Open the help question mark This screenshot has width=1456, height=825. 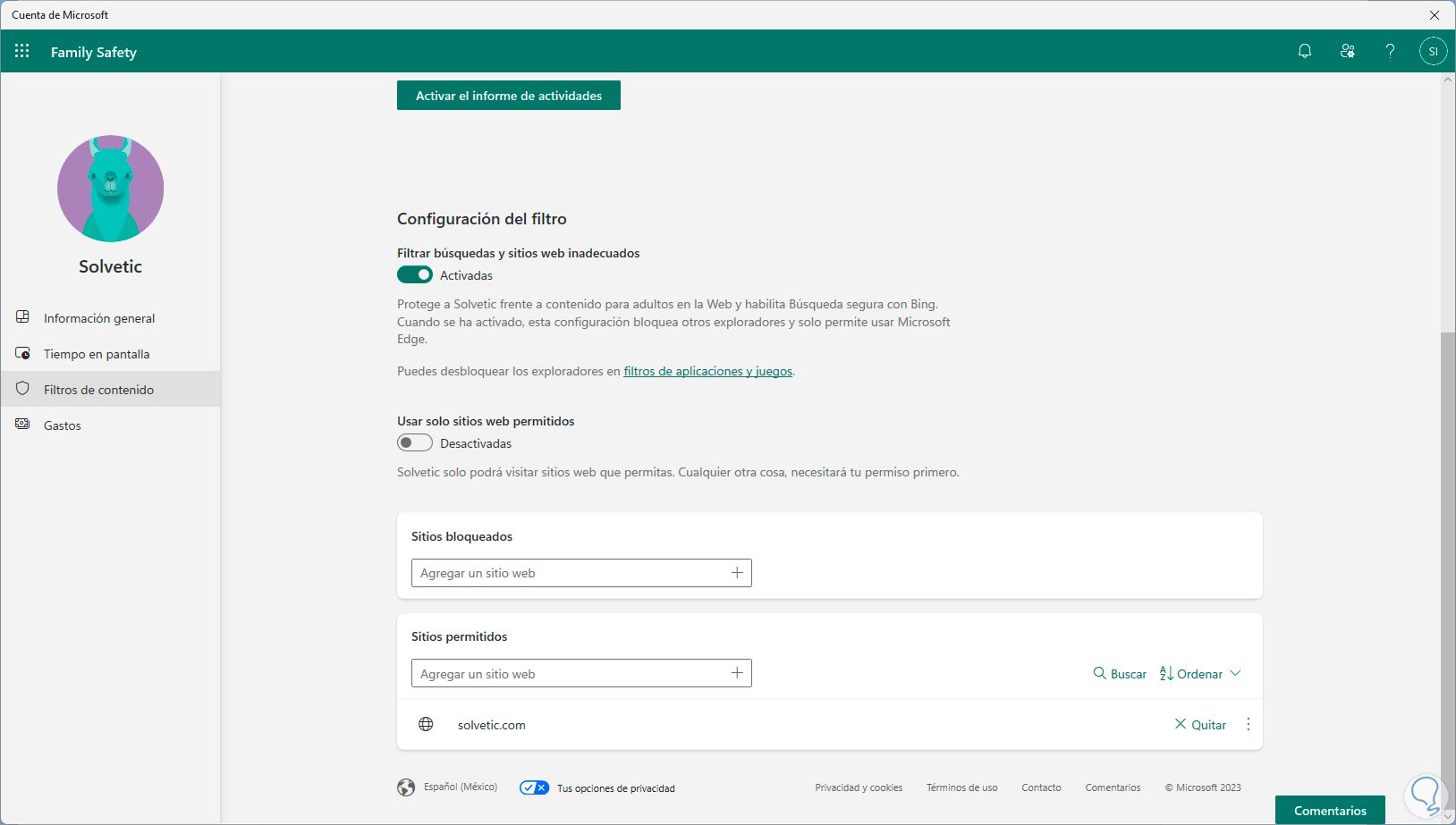1390,51
